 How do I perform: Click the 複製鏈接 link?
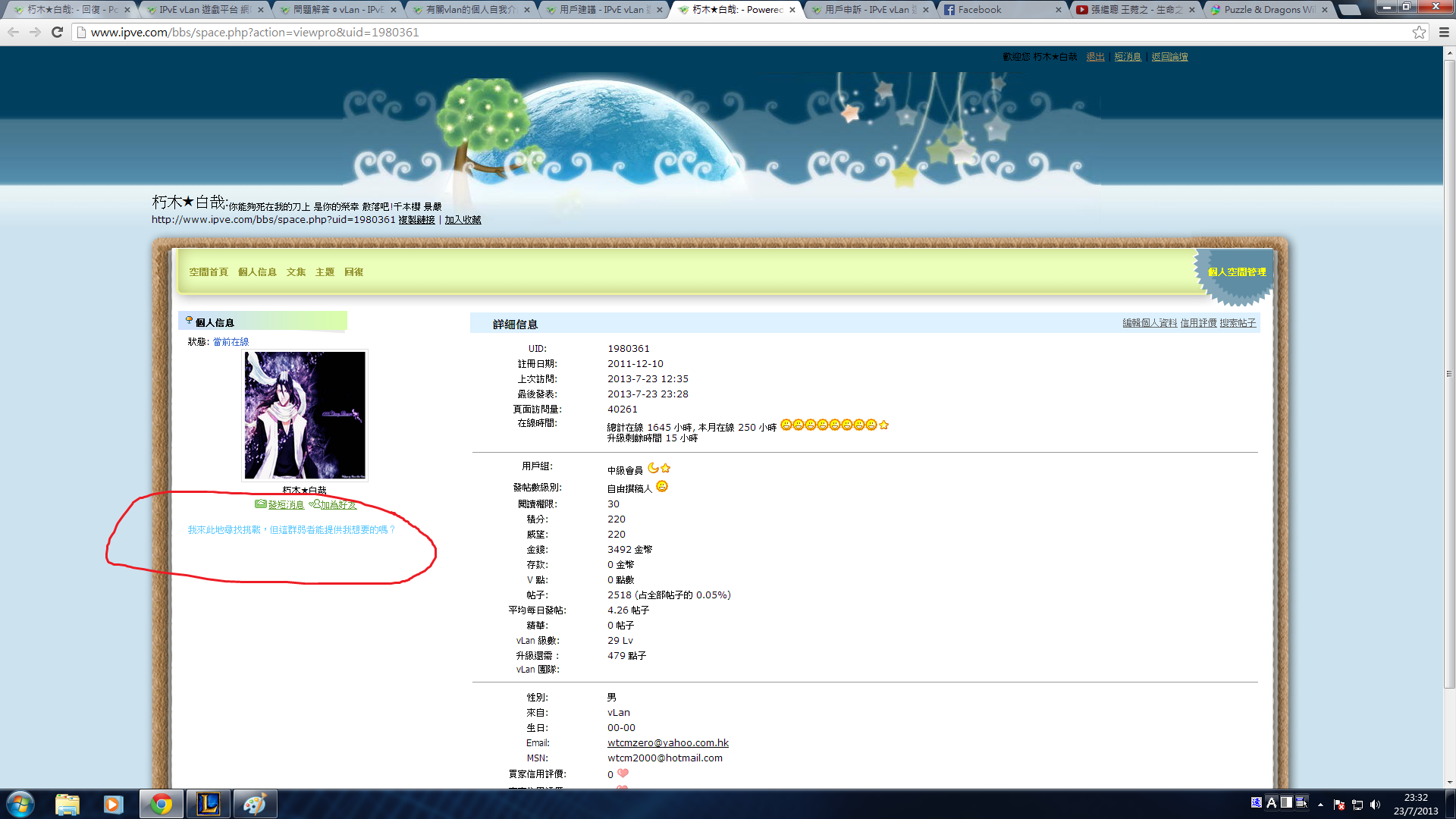coord(416,220)
